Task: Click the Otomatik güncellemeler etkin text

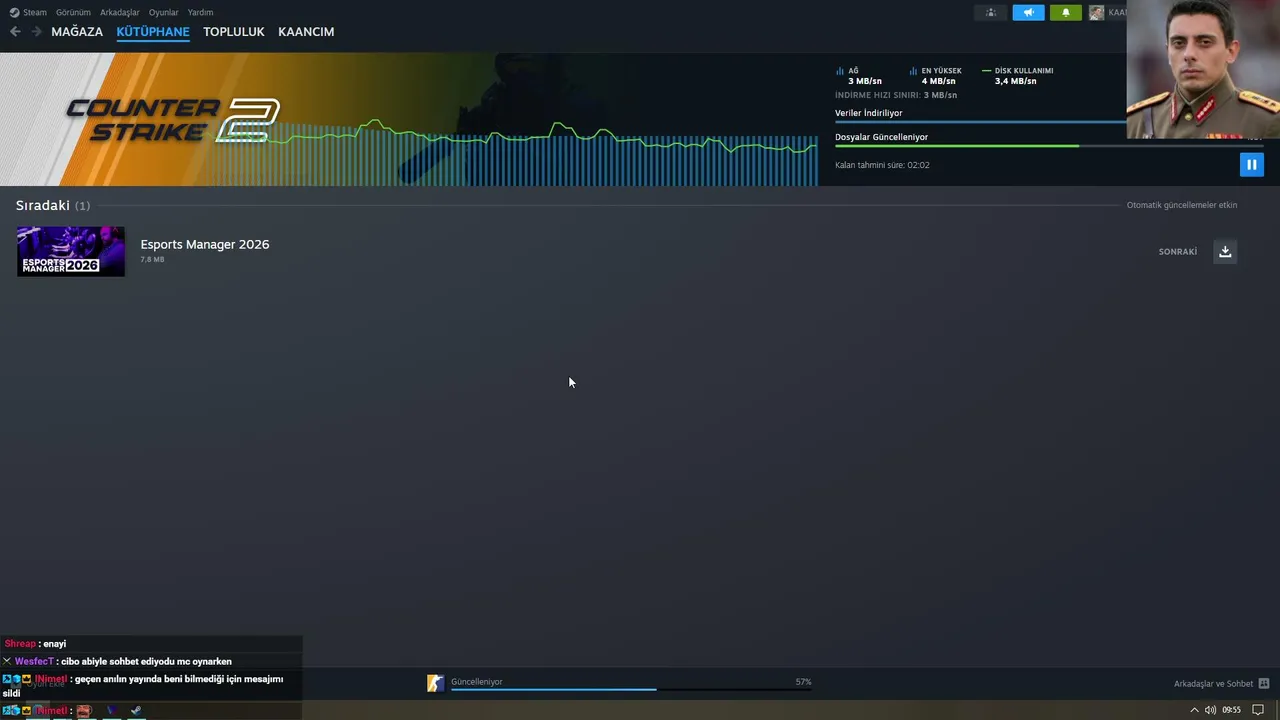Action: (1182, 205)
